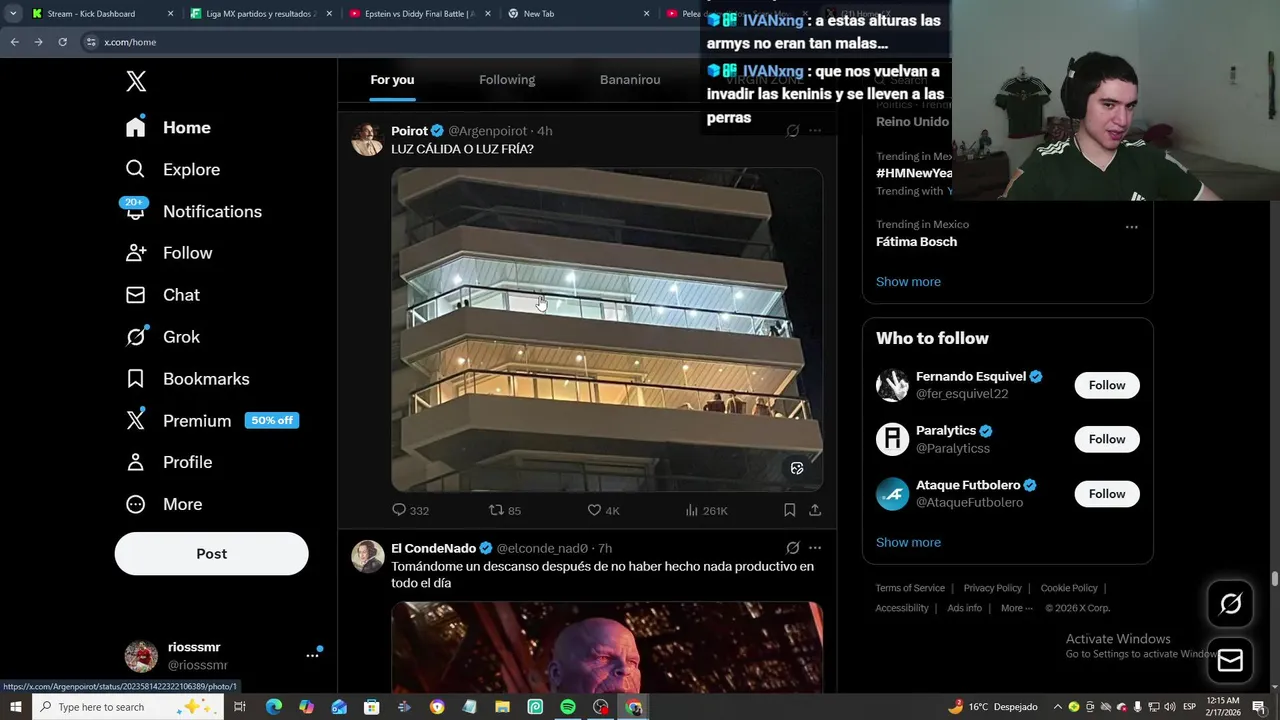Click the Grok icon on Poirot's post
The image size is (1280, 720).
793,131
